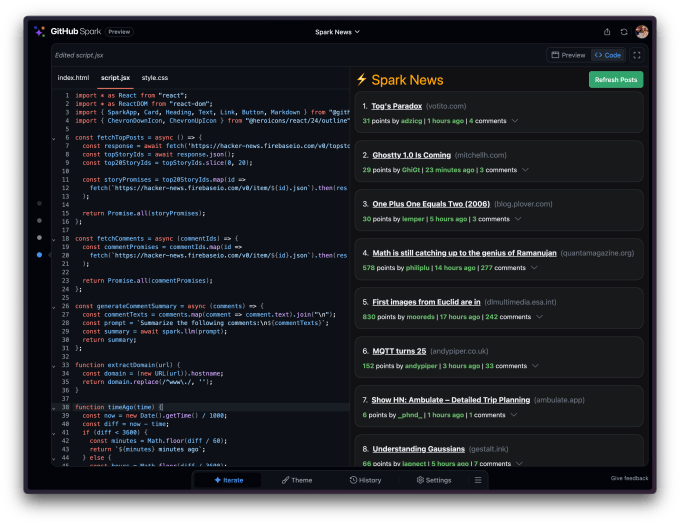Collapse extractDomain function at line 33
The width and height of the screenshot is (680, 525).
pos(54,366)
